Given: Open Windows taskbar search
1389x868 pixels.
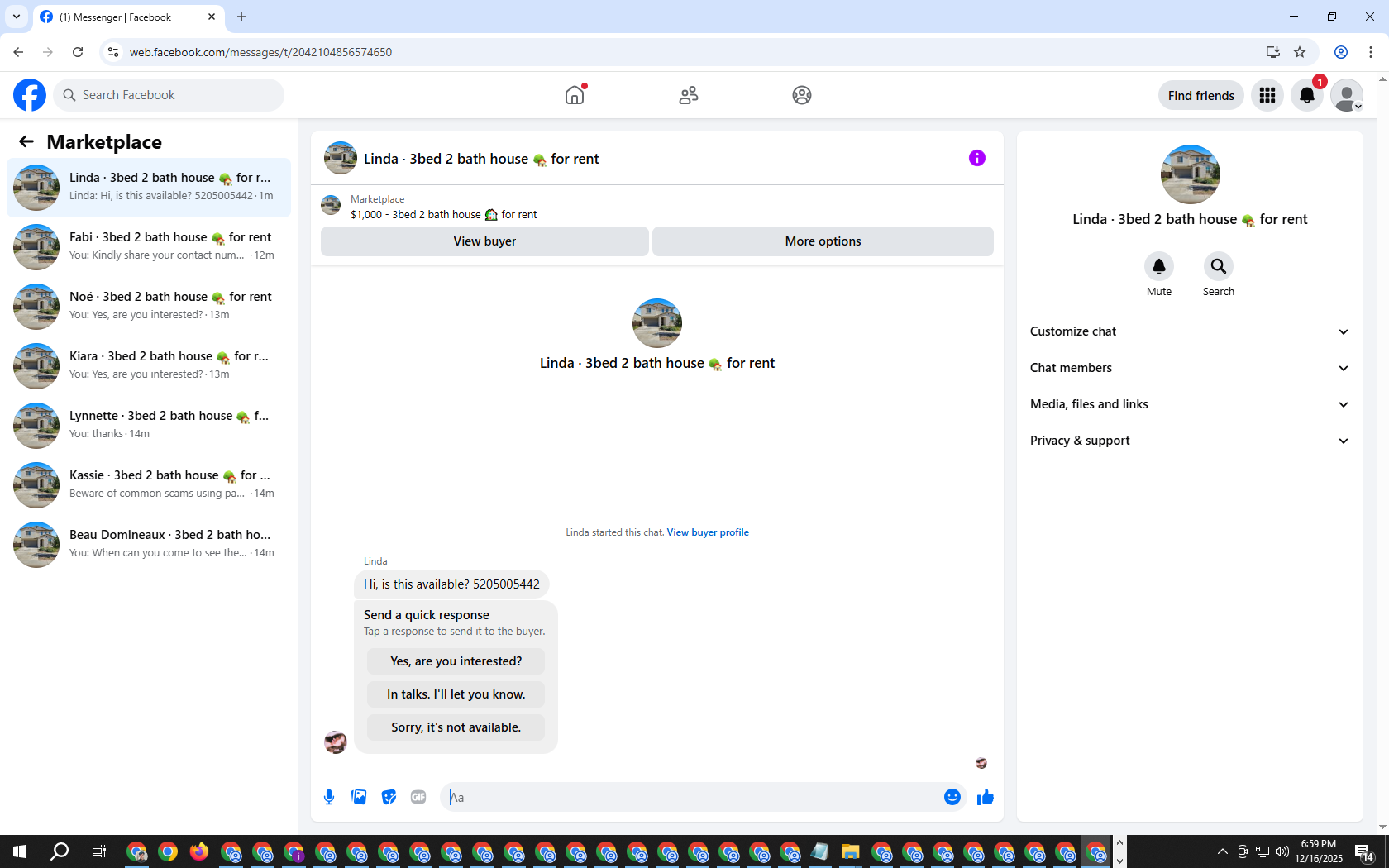Looking at the screenshot, I should tap(60, 851).
